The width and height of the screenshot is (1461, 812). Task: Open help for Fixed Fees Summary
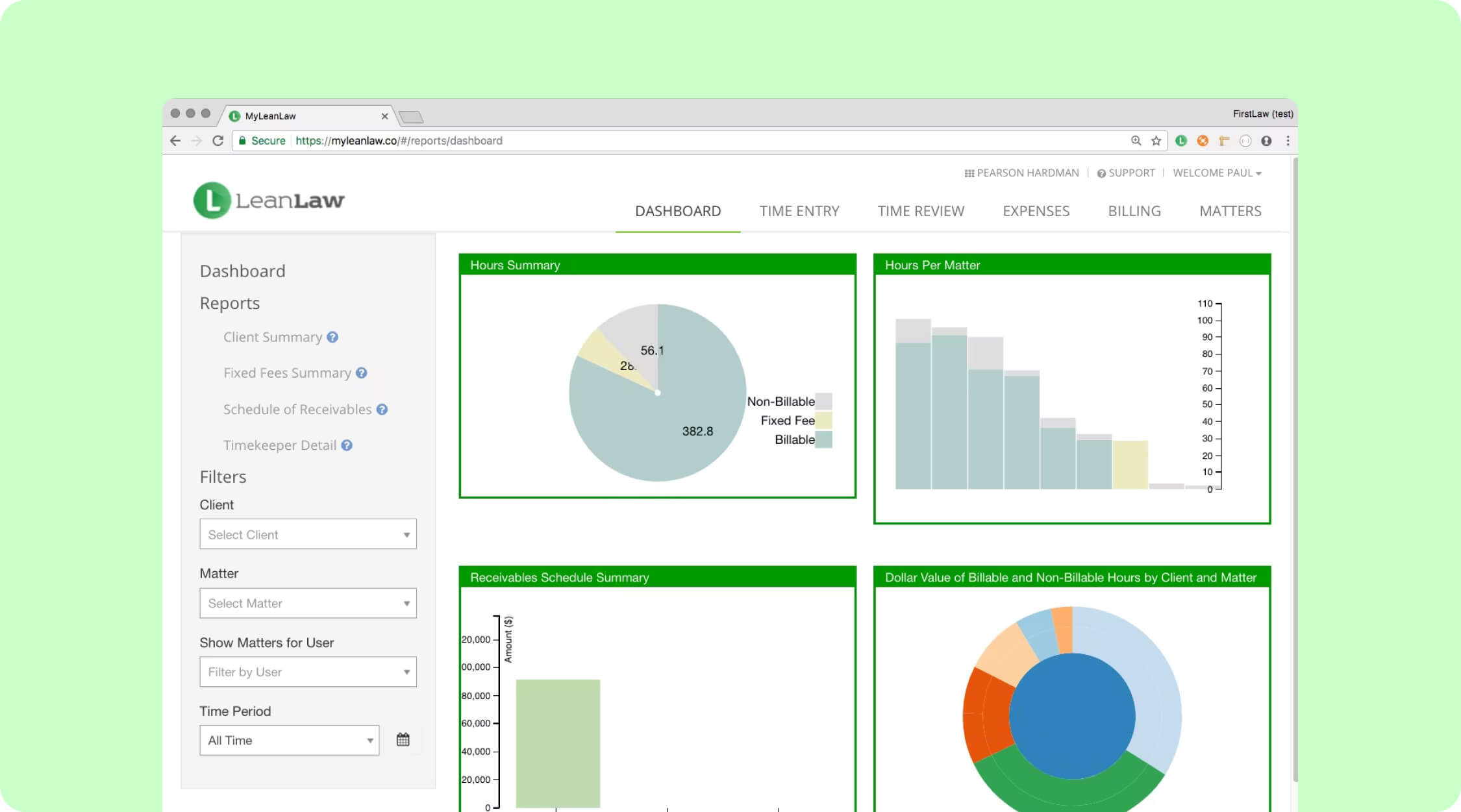tap(360, 373)
